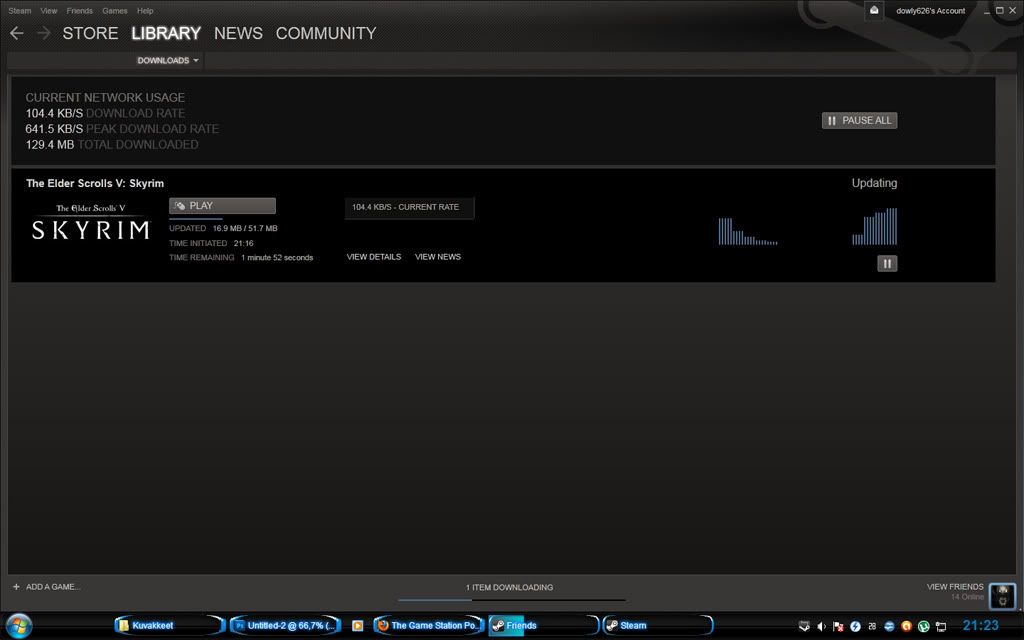Select The Elder Scrolls V: Skyrim title
The height and width of the screenshot is (640, 1024).
pos(95,184)
